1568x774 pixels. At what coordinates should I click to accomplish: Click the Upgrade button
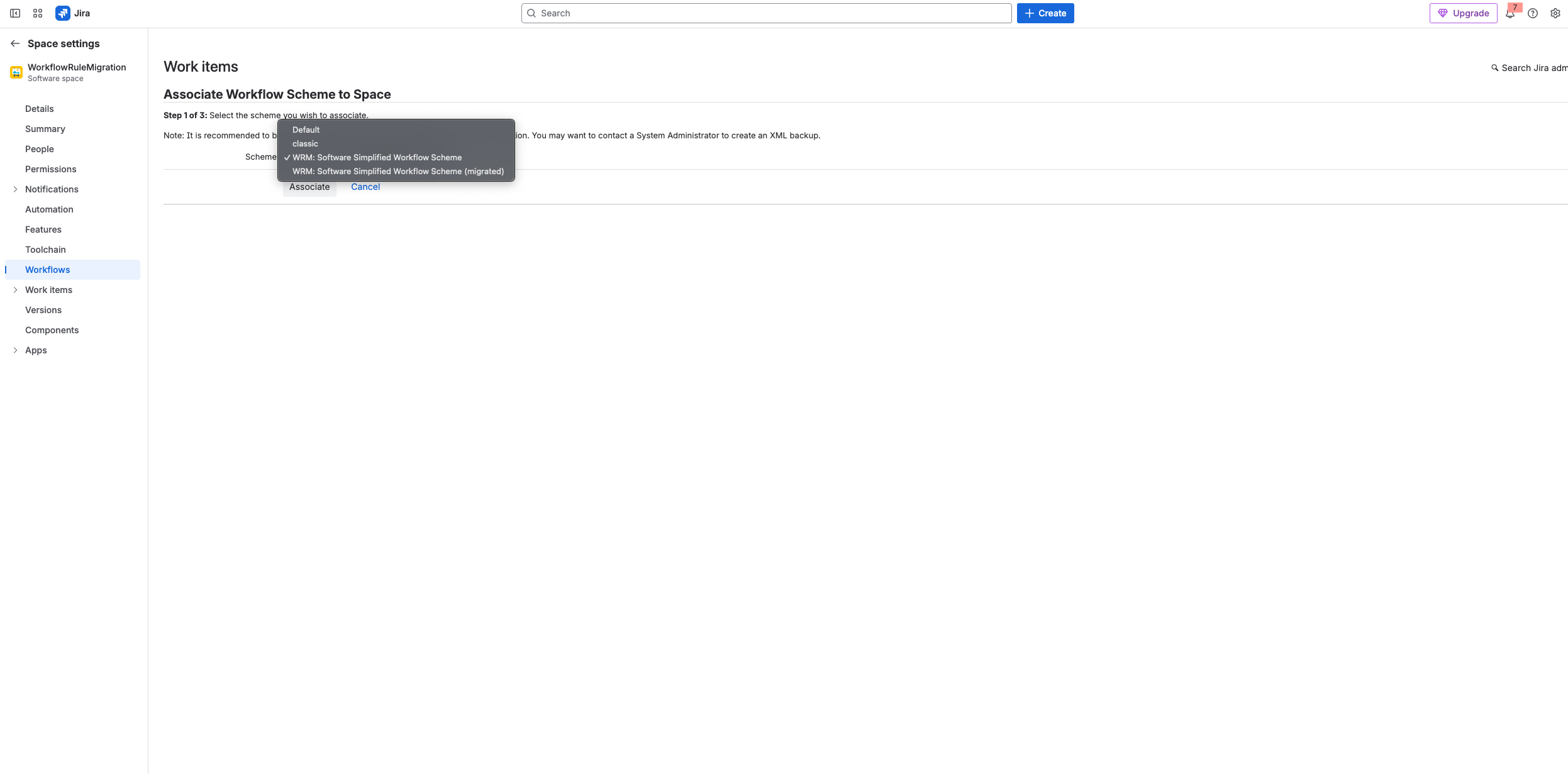pos(1463,13)
